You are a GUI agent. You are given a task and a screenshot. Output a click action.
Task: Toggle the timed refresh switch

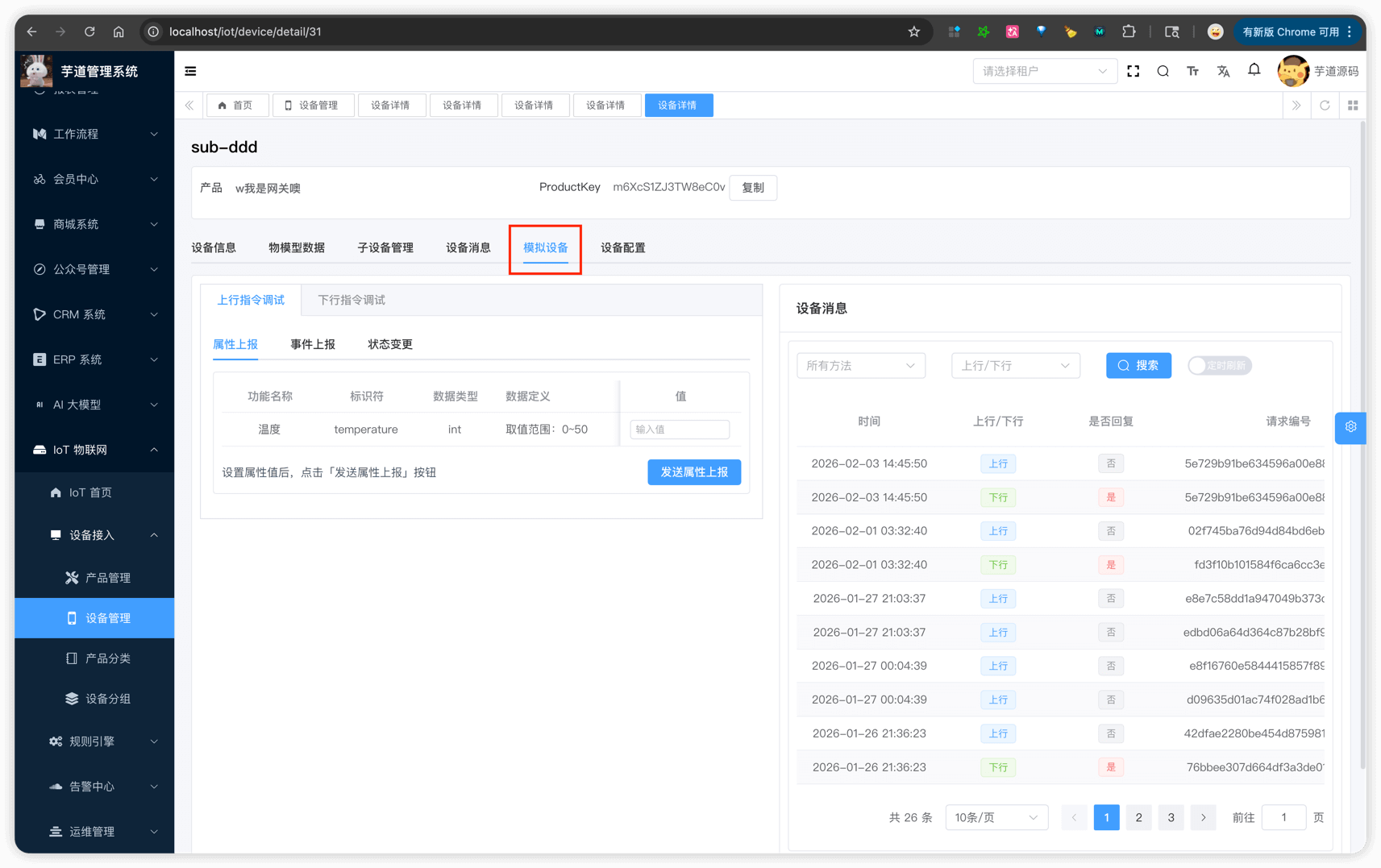point(1219,366)
